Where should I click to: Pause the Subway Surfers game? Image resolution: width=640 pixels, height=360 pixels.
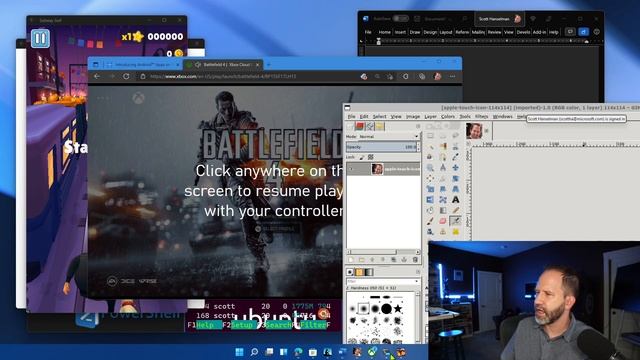[40, 38]
